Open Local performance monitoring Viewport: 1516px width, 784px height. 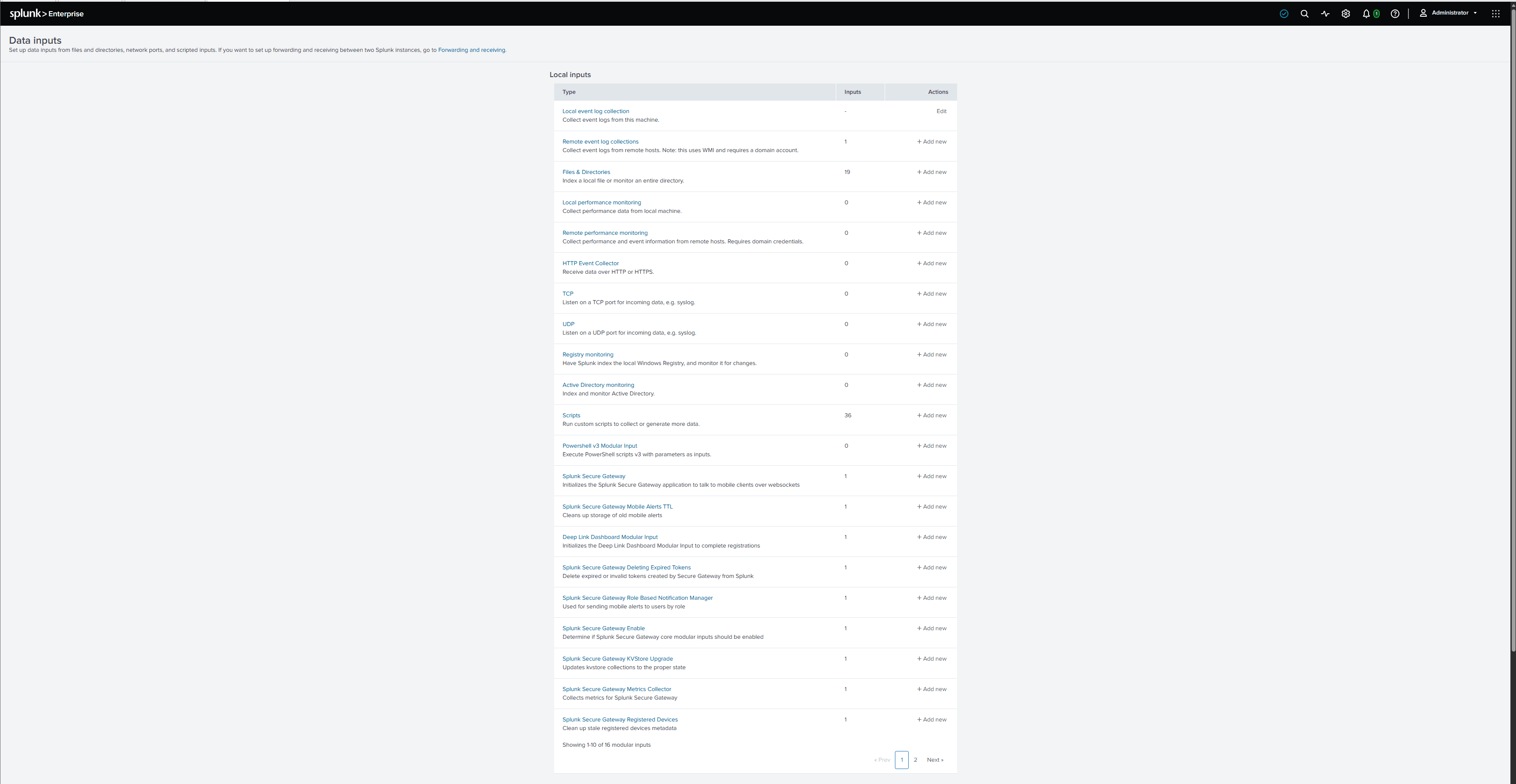(601, 202)
